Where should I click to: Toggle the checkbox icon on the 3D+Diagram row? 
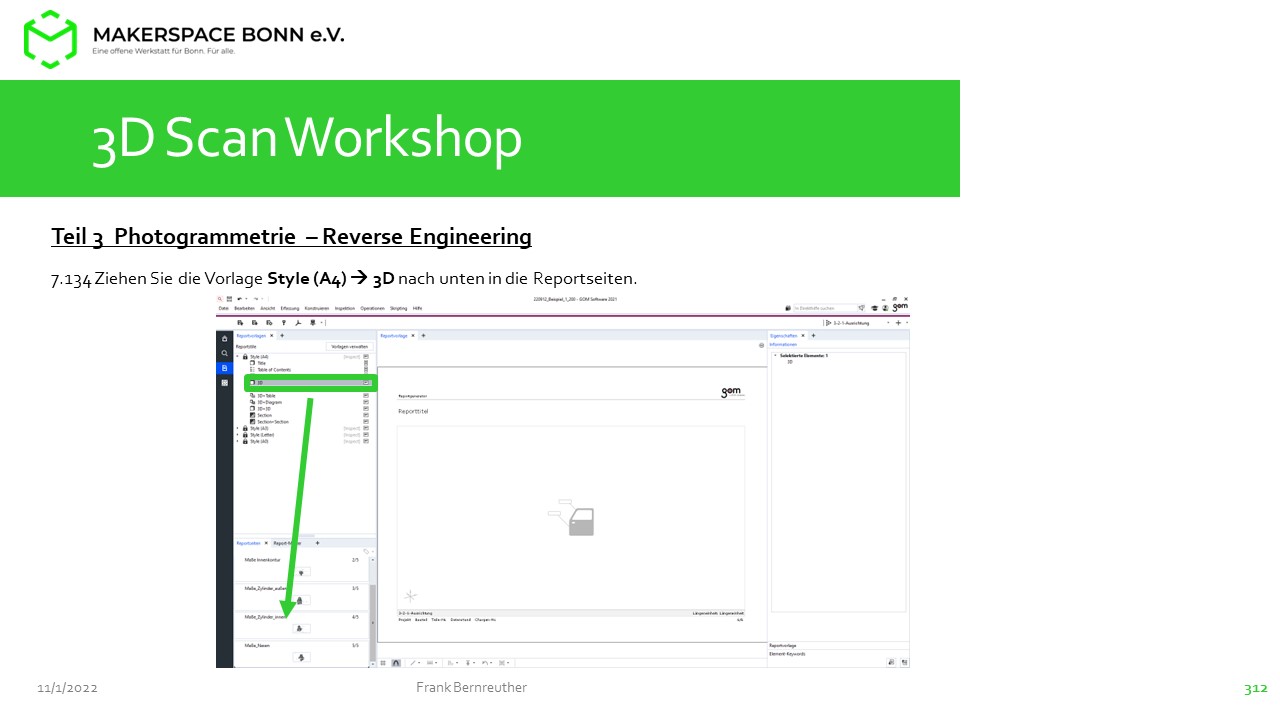[x=366, y=402]
